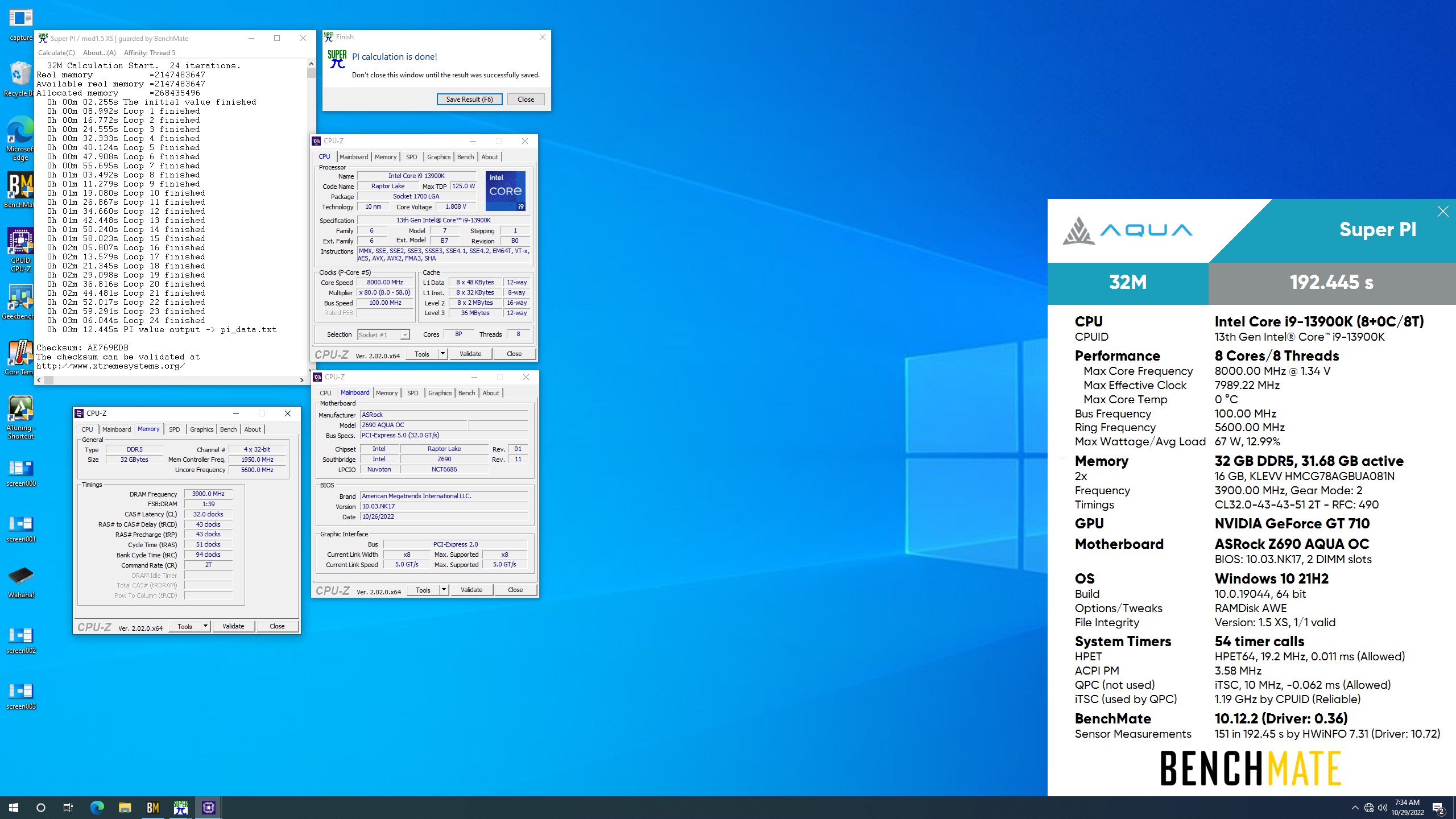Click the Cortana search circle on taskbar
Screen dimensions: 1456x819
tap(41, 808)
